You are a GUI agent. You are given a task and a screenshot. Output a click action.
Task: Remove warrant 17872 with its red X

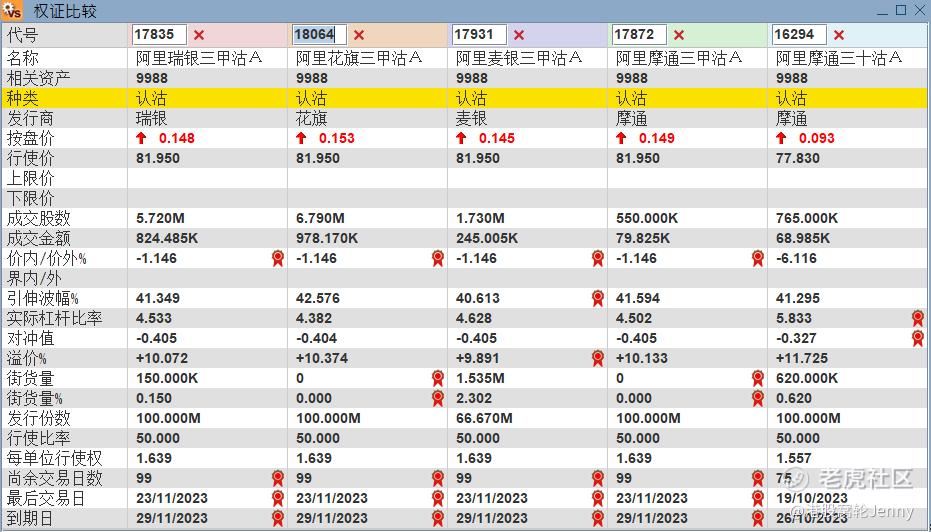pos(679,35)
